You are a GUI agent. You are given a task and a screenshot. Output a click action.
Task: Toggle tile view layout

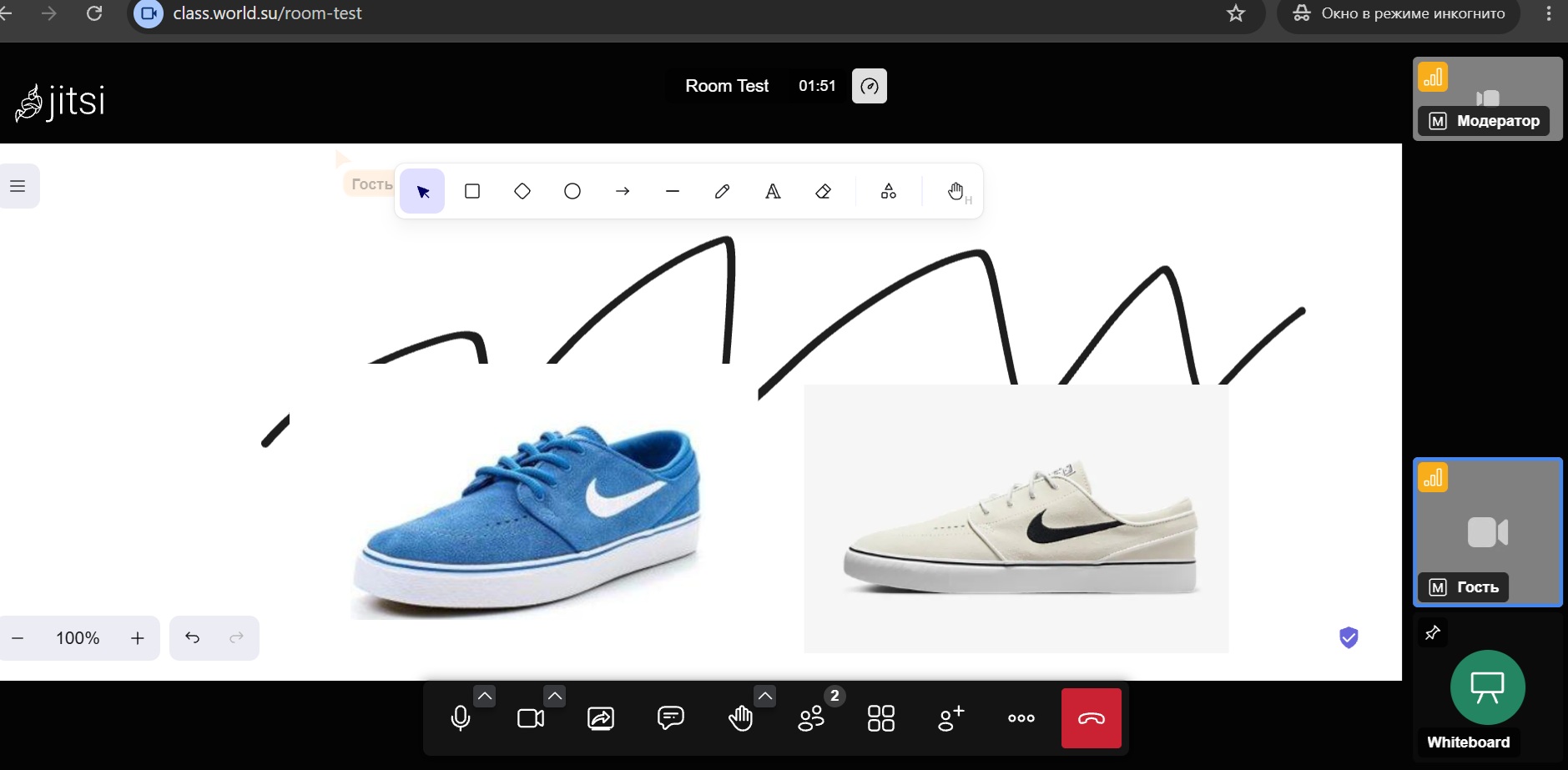(881, 718)
